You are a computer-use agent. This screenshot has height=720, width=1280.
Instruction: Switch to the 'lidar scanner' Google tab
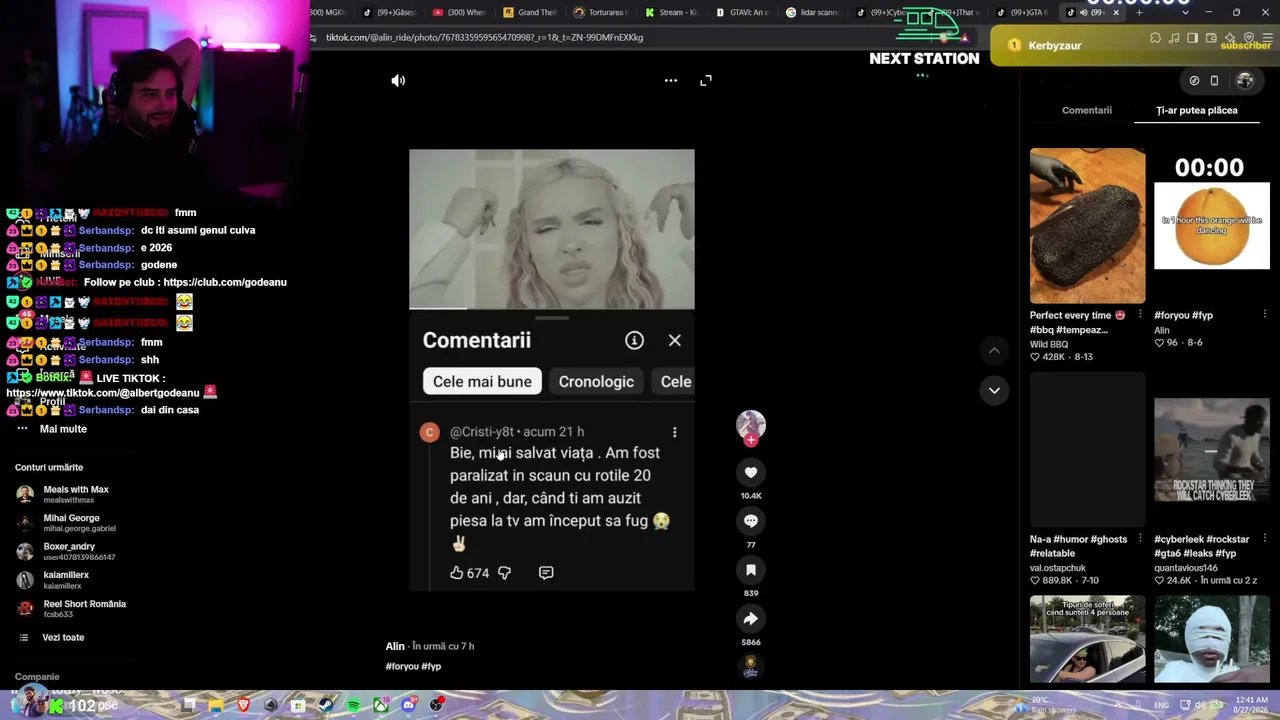coord(812,12)
